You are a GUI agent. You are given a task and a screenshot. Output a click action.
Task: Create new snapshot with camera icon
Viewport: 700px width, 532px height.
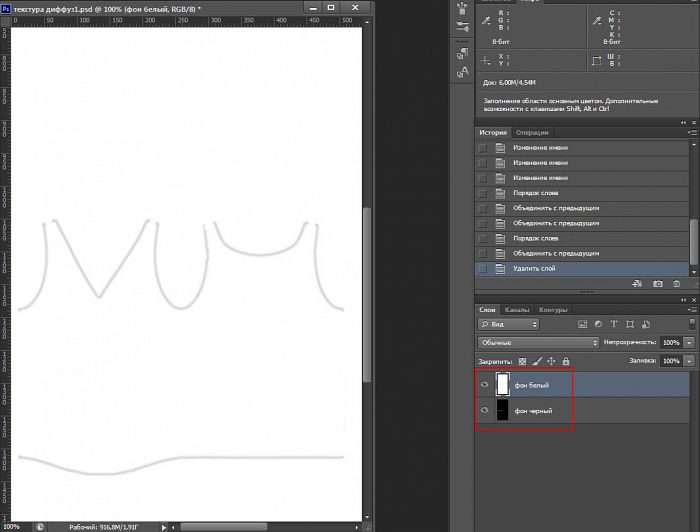pos(658,284)
